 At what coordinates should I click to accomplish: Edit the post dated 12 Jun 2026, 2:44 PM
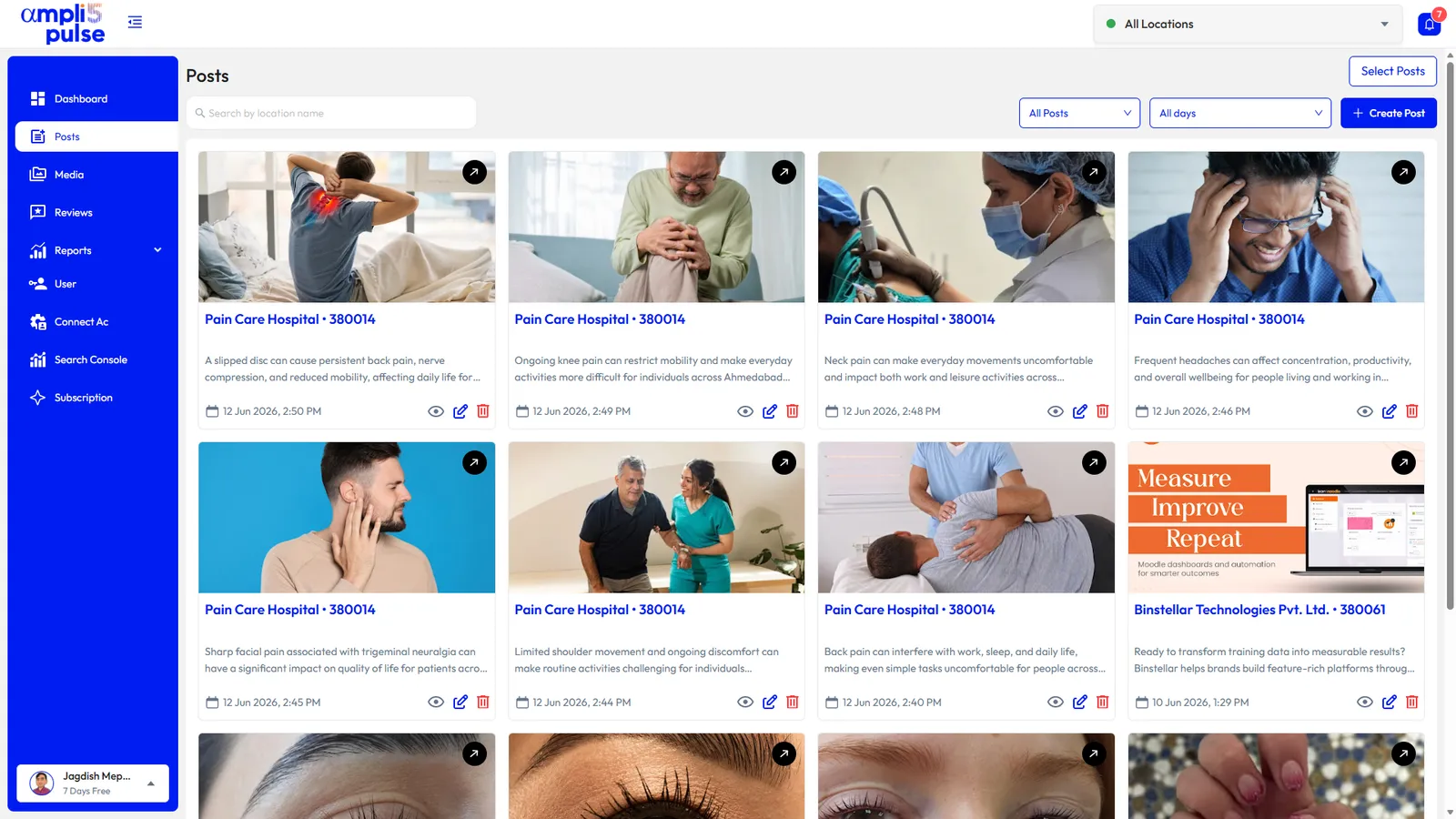pos(770,703)
